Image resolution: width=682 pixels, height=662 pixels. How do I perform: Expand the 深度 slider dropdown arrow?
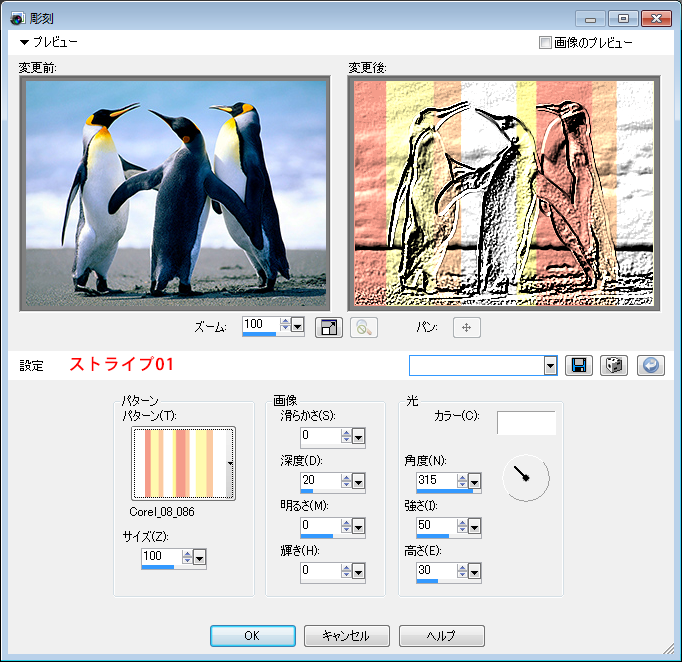(x=358, y=481)
